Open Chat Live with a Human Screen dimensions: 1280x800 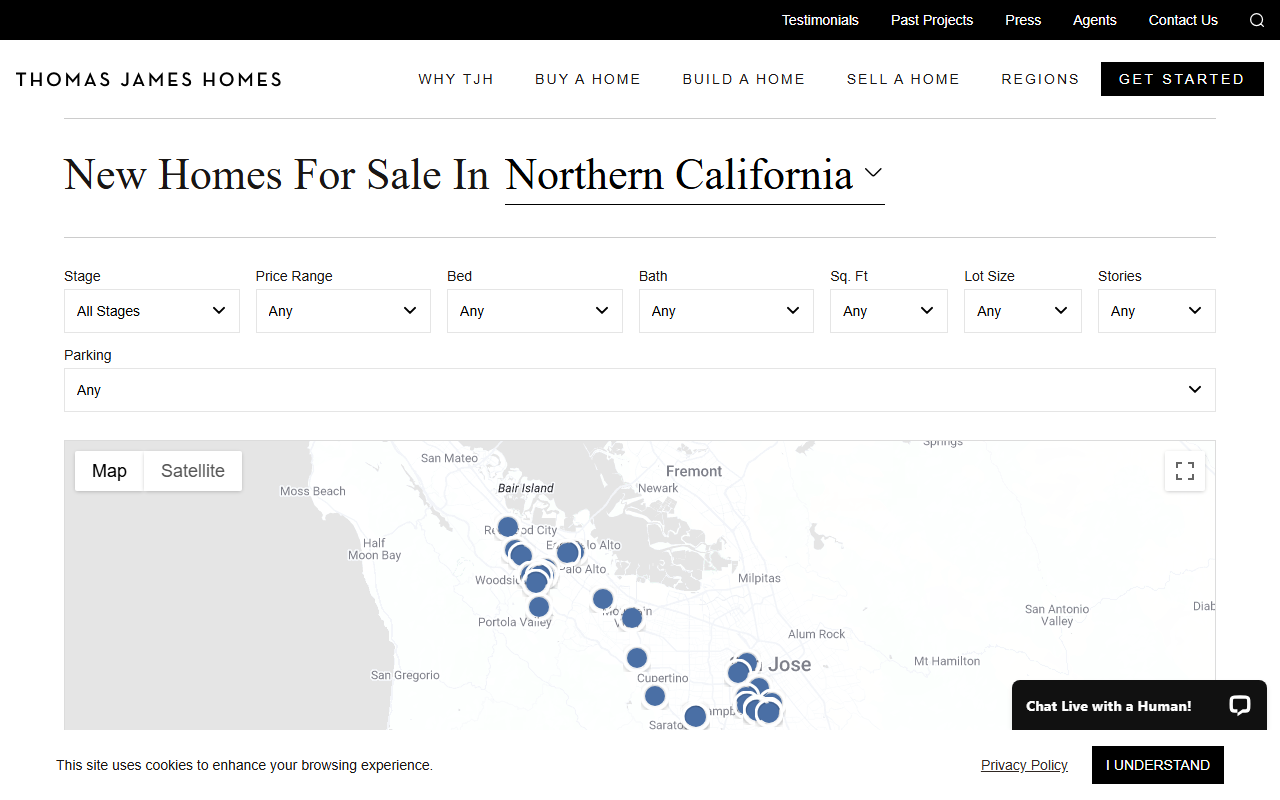point(1139,706)
